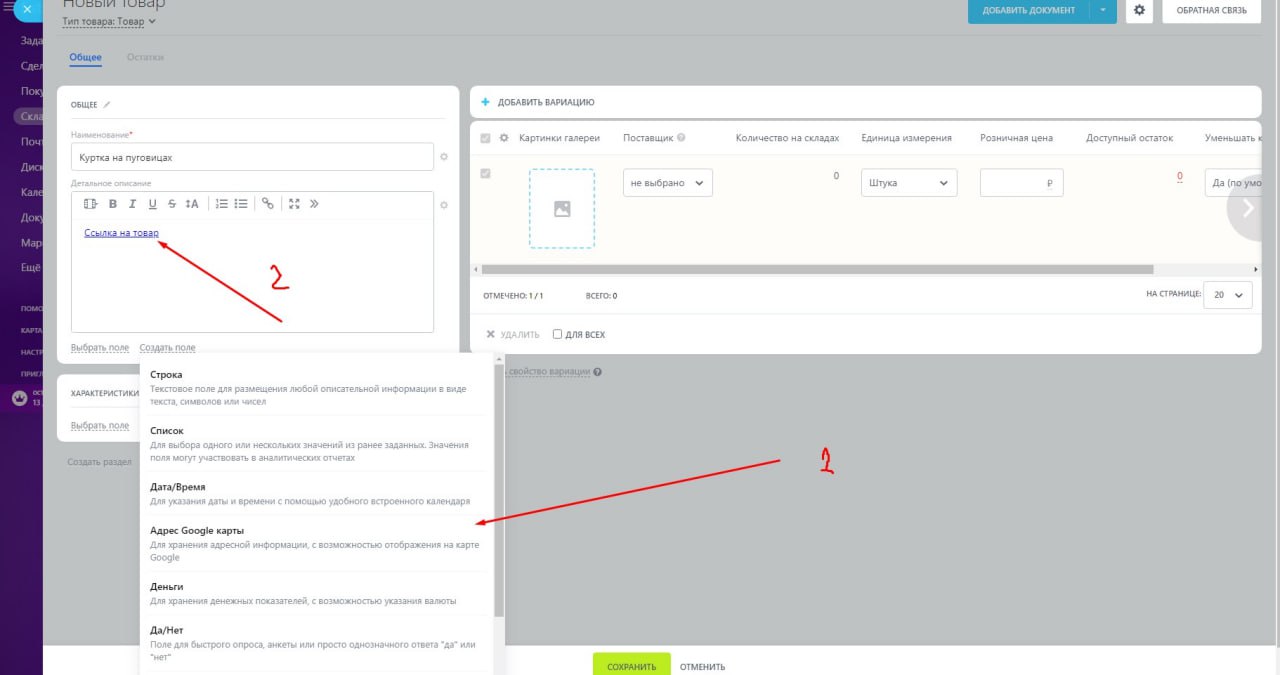Toggle the ДЛЯ ВСЕХ checkbox
The width and height of the screenshot is (1280, 675).
pyautogui.click(x=557, y=334)
